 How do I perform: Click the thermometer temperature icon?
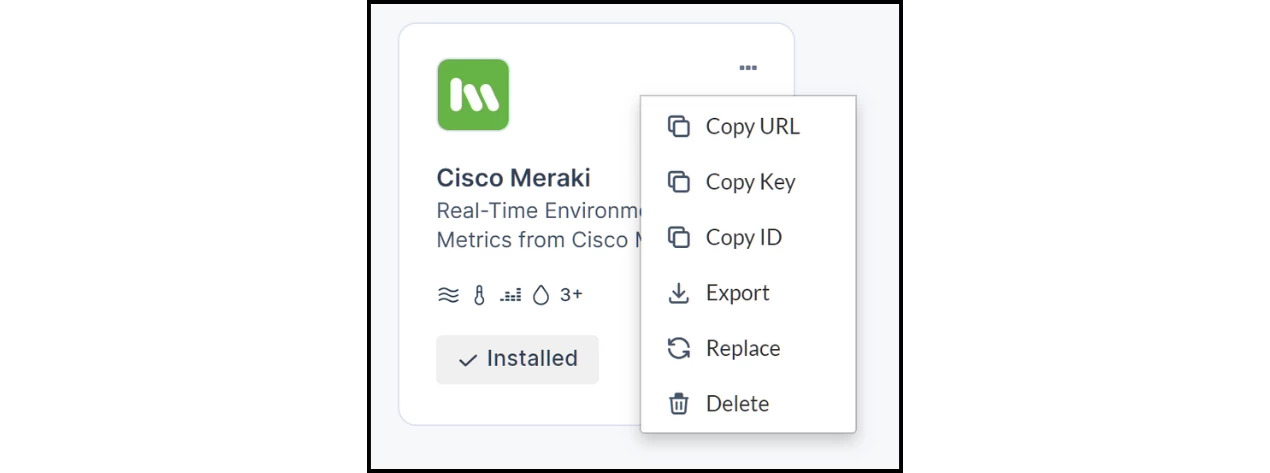(479, 295)
